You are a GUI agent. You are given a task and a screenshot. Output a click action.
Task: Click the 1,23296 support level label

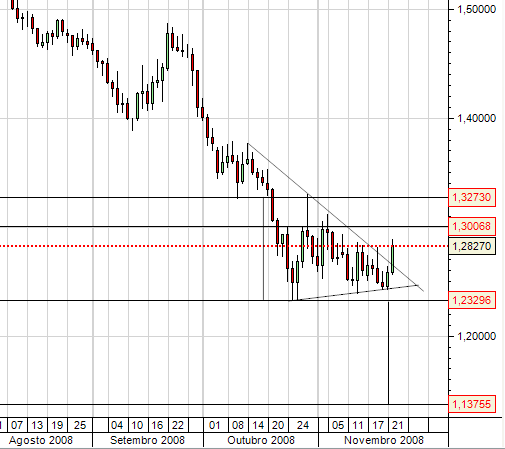click(472, 300)
